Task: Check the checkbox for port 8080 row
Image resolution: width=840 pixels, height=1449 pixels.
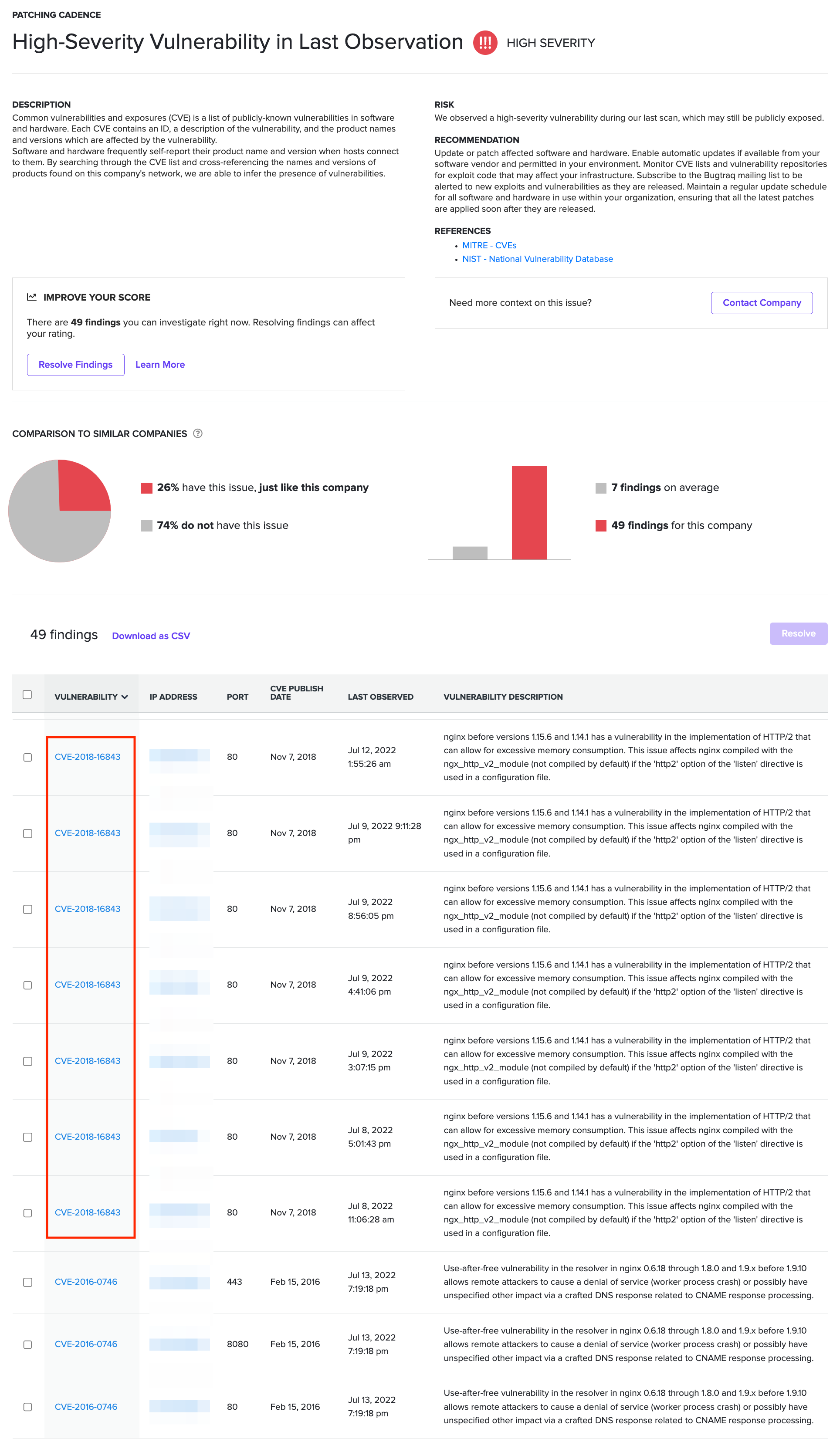Action: coord(27,1344)
